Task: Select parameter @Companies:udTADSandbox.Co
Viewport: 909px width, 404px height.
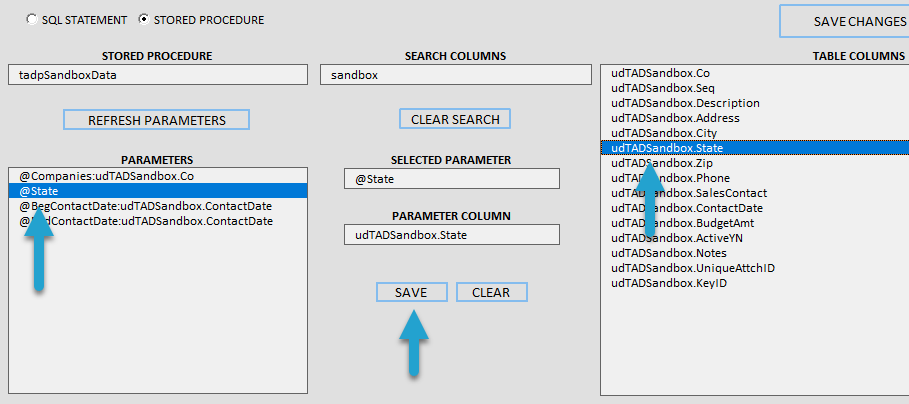Action: click(x=158, y=176)
